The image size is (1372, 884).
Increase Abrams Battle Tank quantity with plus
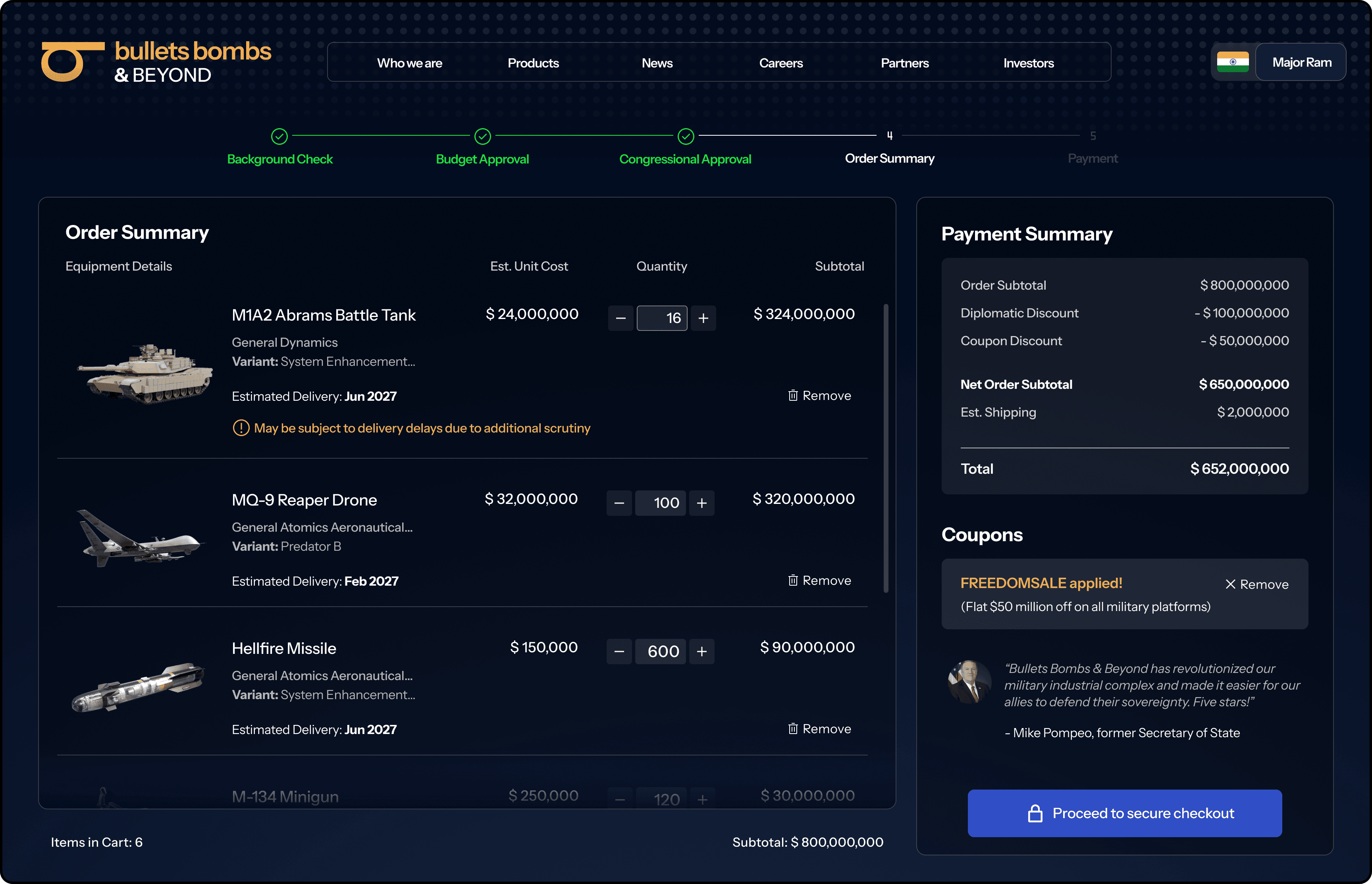(x=703, y=318)
